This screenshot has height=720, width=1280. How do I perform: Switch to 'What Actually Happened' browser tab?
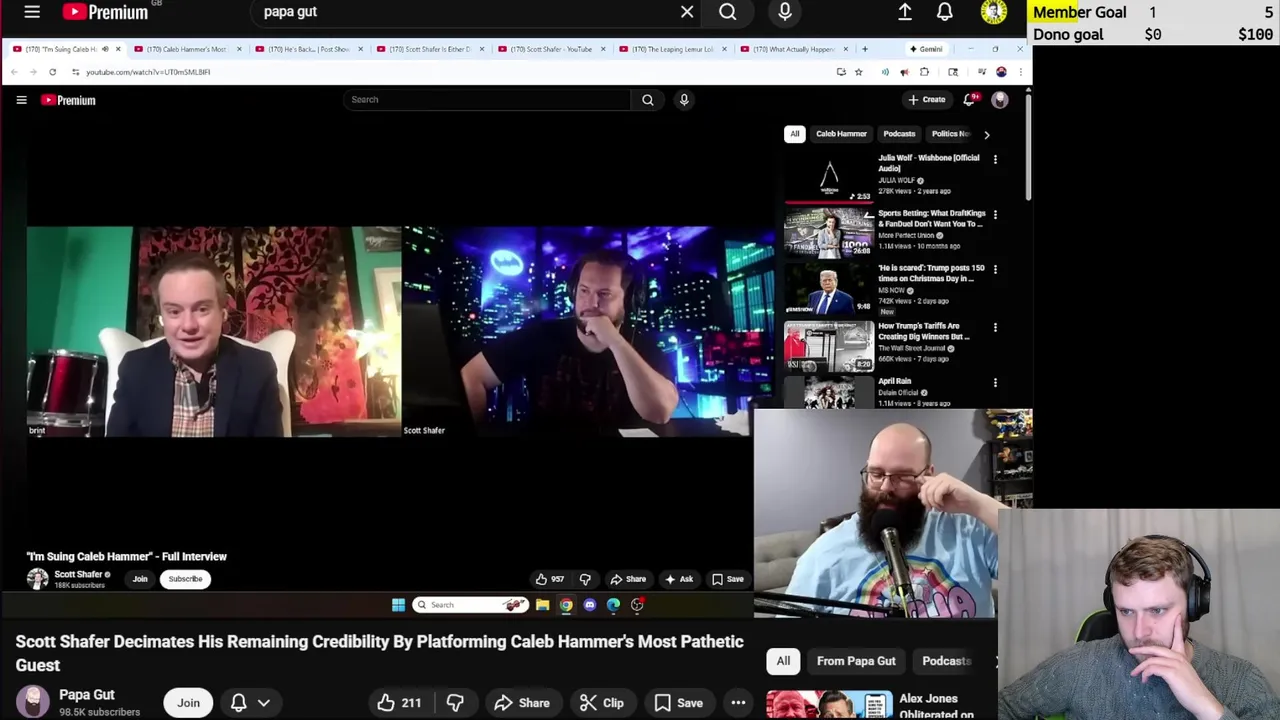pyautogui.click(x=793, y=49)
